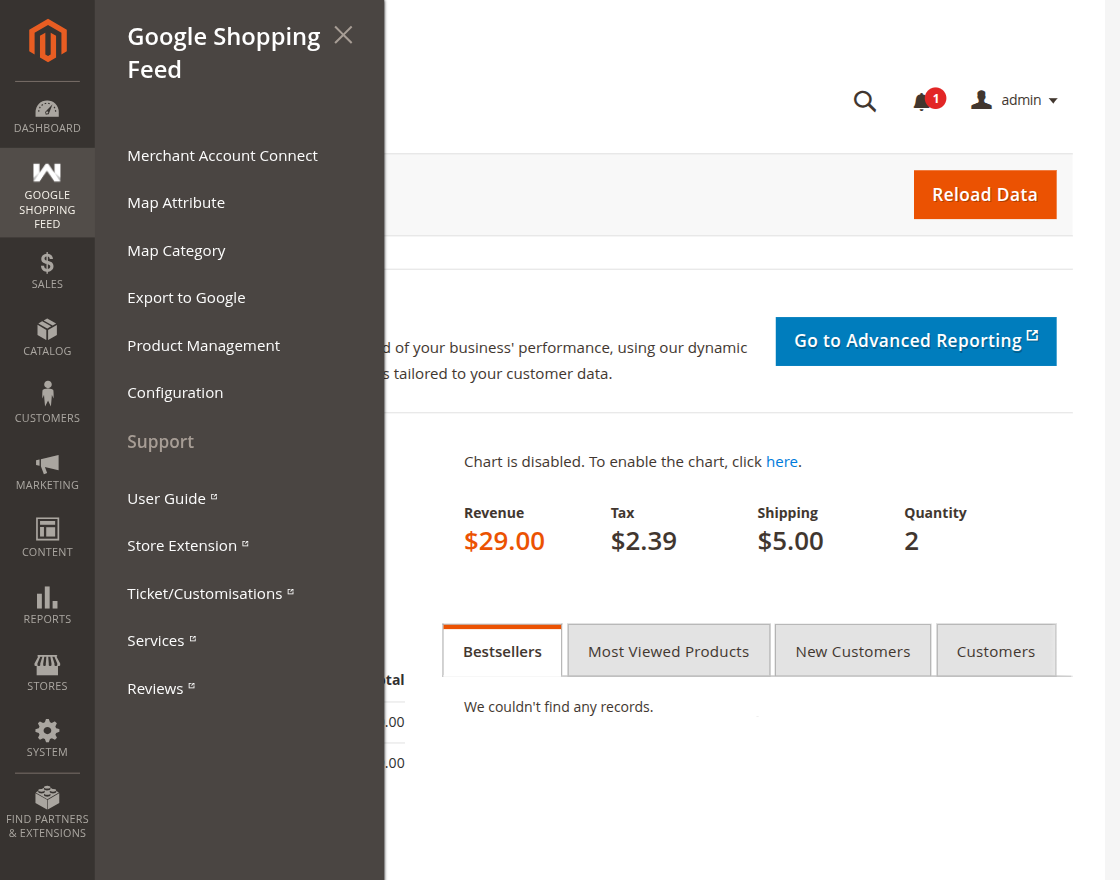Open the Sales dollar icon
The width and height of the screenshot is (1120, 880).
click(47, 262)
